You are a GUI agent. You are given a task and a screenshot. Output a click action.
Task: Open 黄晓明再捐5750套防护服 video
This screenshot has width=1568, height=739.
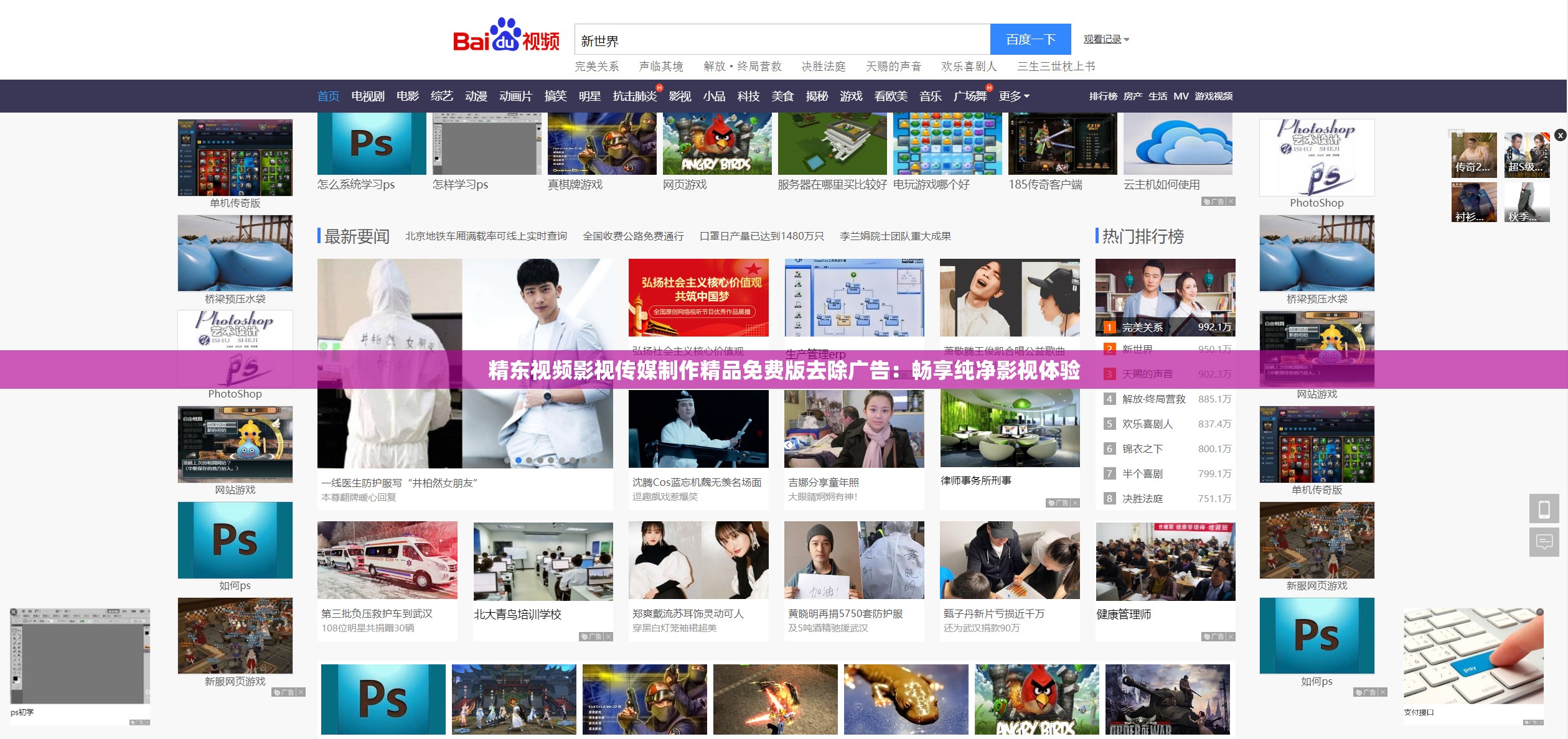(x=854, y=560)
